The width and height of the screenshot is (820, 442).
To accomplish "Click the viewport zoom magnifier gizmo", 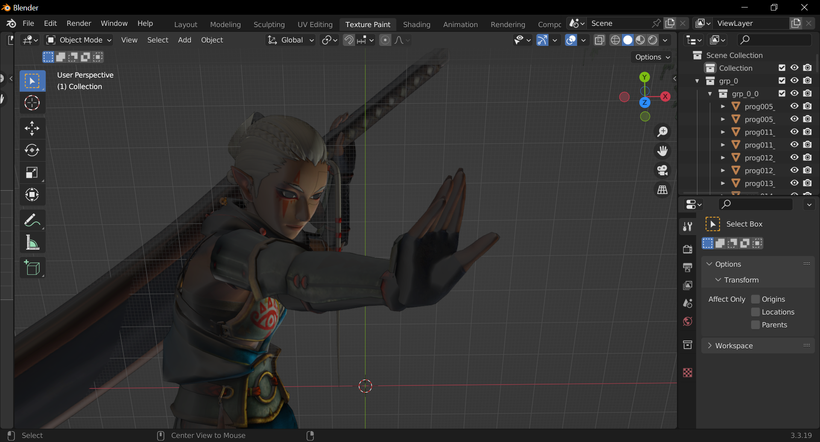I will (662, 131).
